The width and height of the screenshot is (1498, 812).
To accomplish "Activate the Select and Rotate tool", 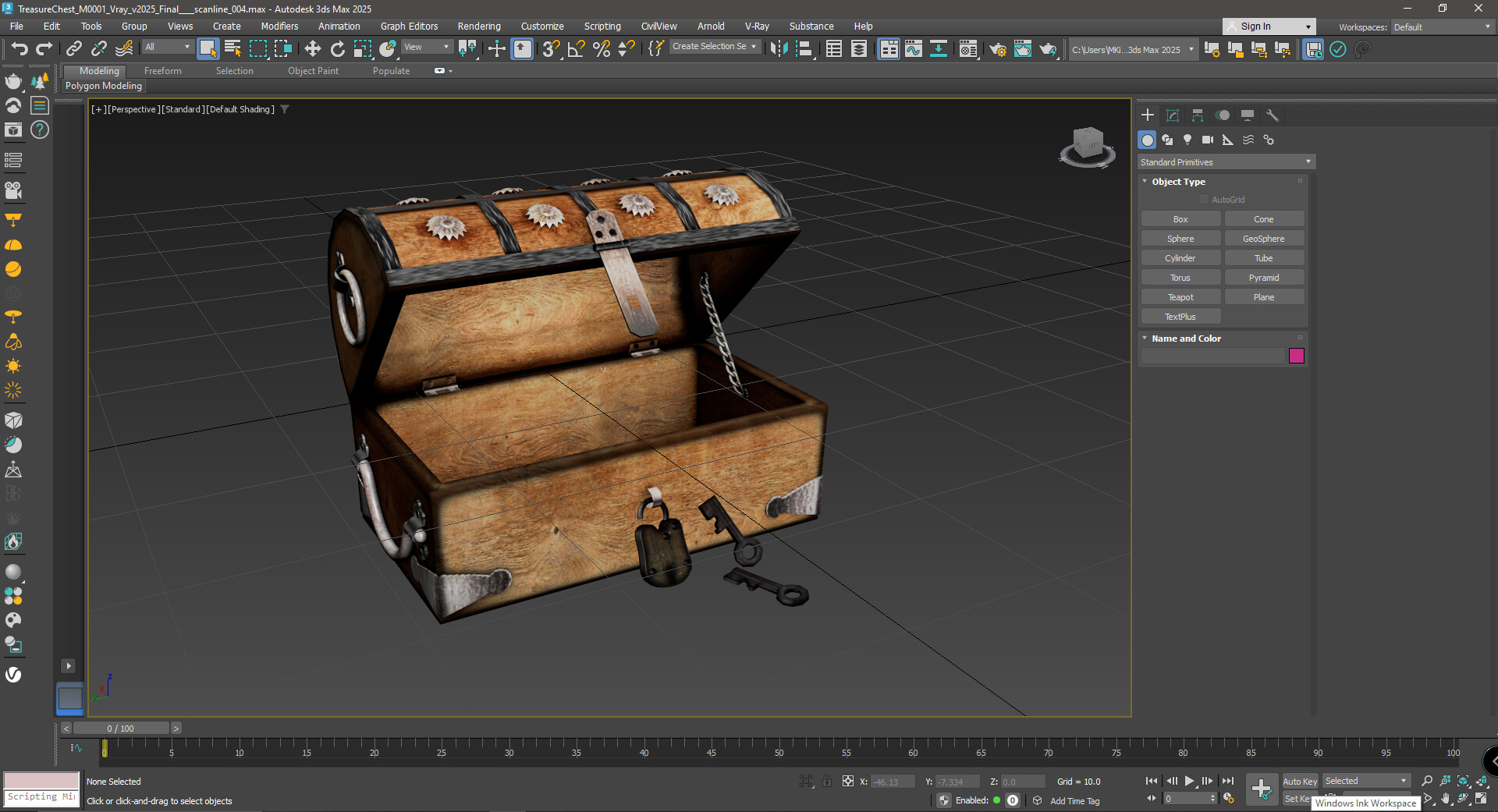I will click(337, 48).
